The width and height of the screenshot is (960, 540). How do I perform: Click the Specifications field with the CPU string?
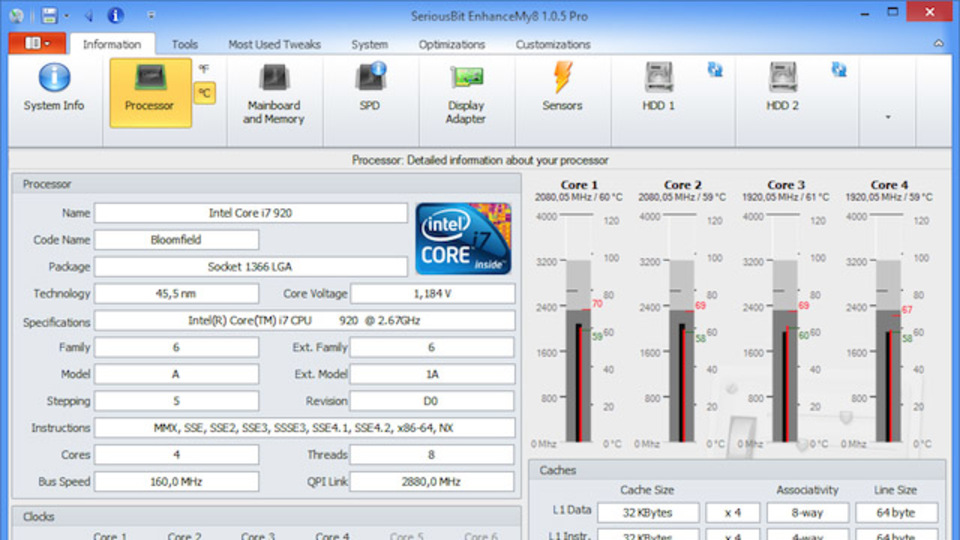click(304, 320)
